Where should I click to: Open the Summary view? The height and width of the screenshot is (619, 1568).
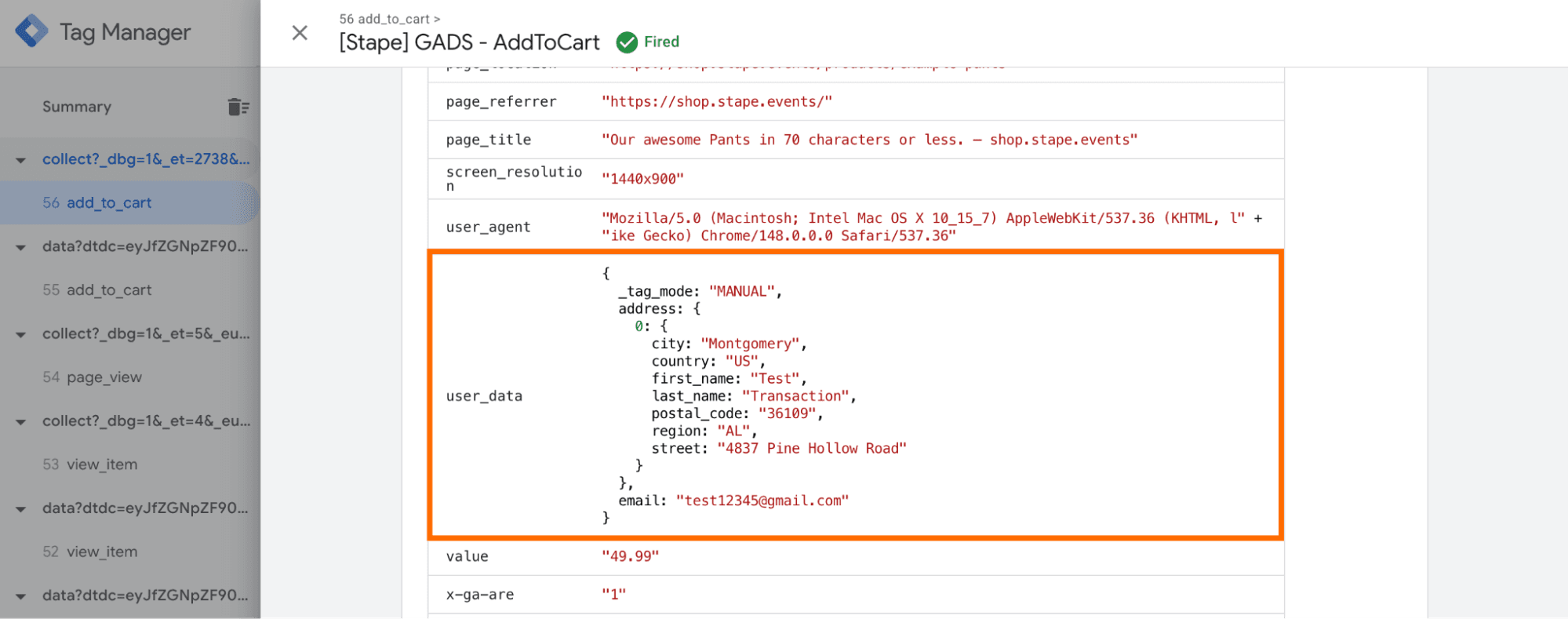coord(77,107)
